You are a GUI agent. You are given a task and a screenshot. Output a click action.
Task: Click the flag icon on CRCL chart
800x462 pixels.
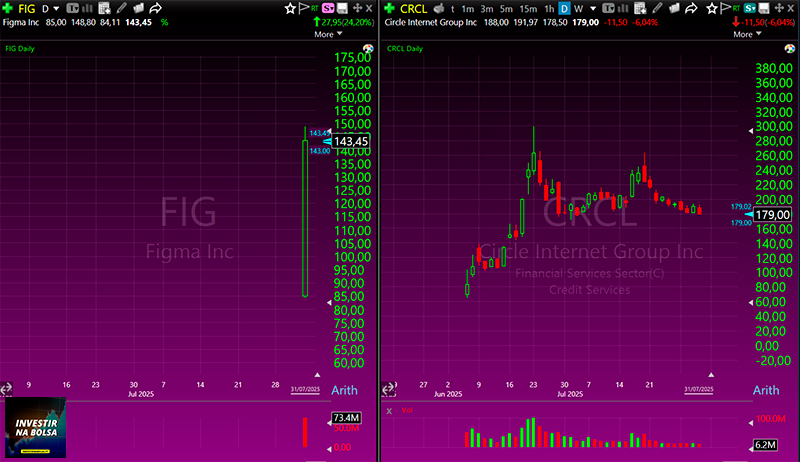[x=725, y=8]
